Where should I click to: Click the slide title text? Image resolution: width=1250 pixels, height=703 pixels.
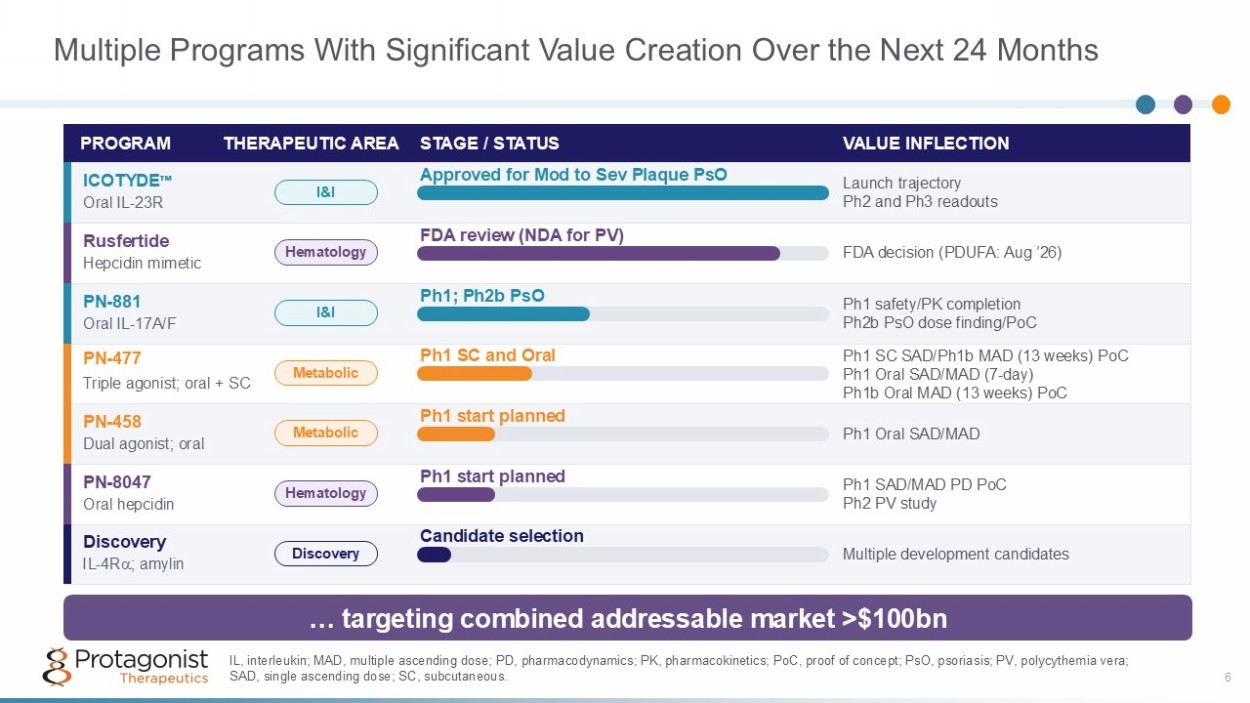[x=576, y=49]
